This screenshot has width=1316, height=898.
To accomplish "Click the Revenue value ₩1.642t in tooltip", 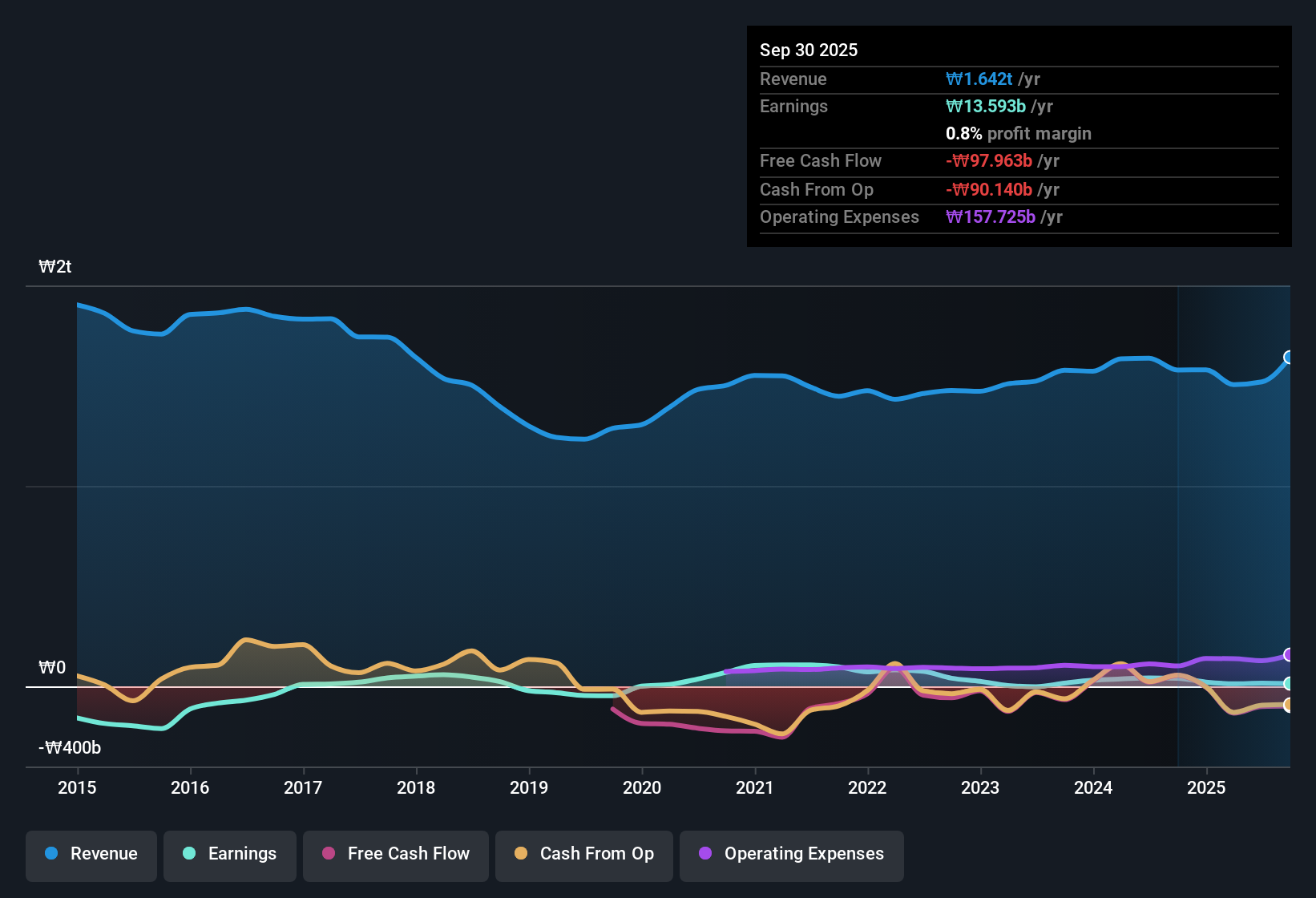I will pyautogui.click(x=980, y=79).
